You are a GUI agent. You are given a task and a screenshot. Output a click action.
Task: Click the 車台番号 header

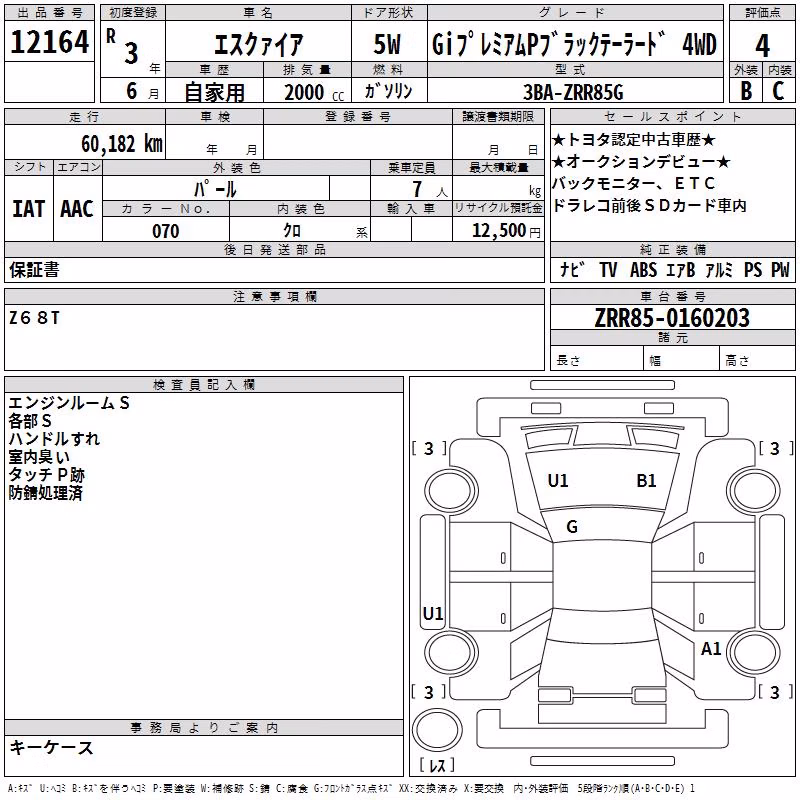pyautogui.click(x=672, y=296)
